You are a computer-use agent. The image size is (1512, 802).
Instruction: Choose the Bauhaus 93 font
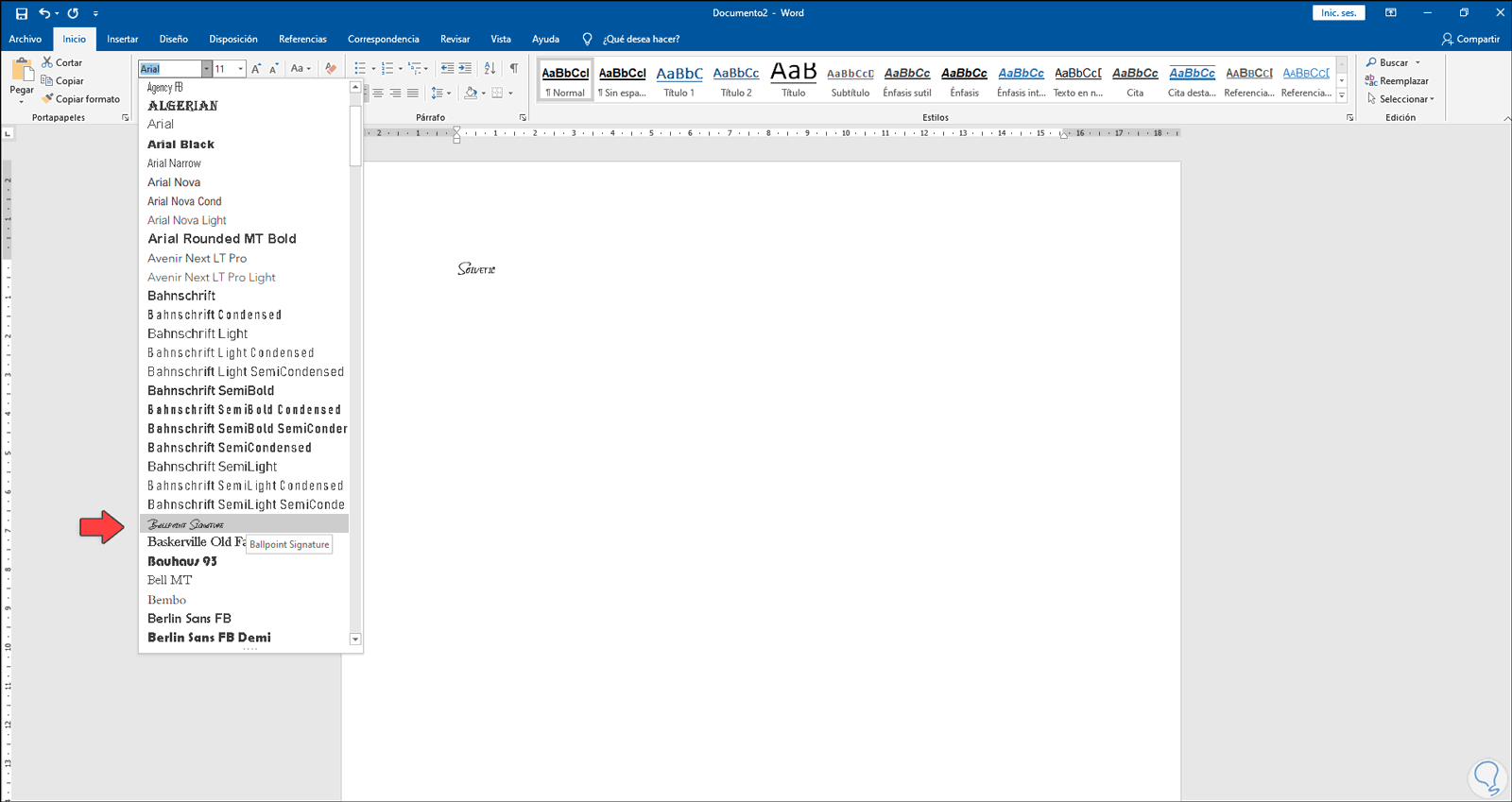tap(244, 561)
